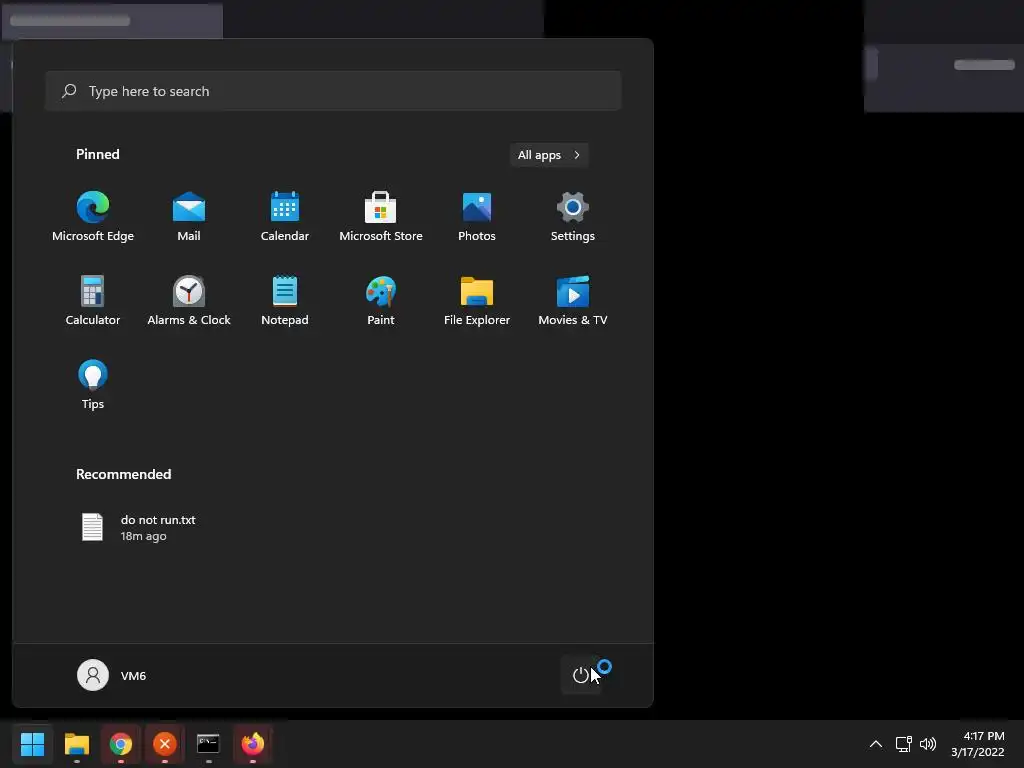Viewport: 1024px width, 768px height.
Task: Open Microsoft Store
Action: [x=381, y=217]
